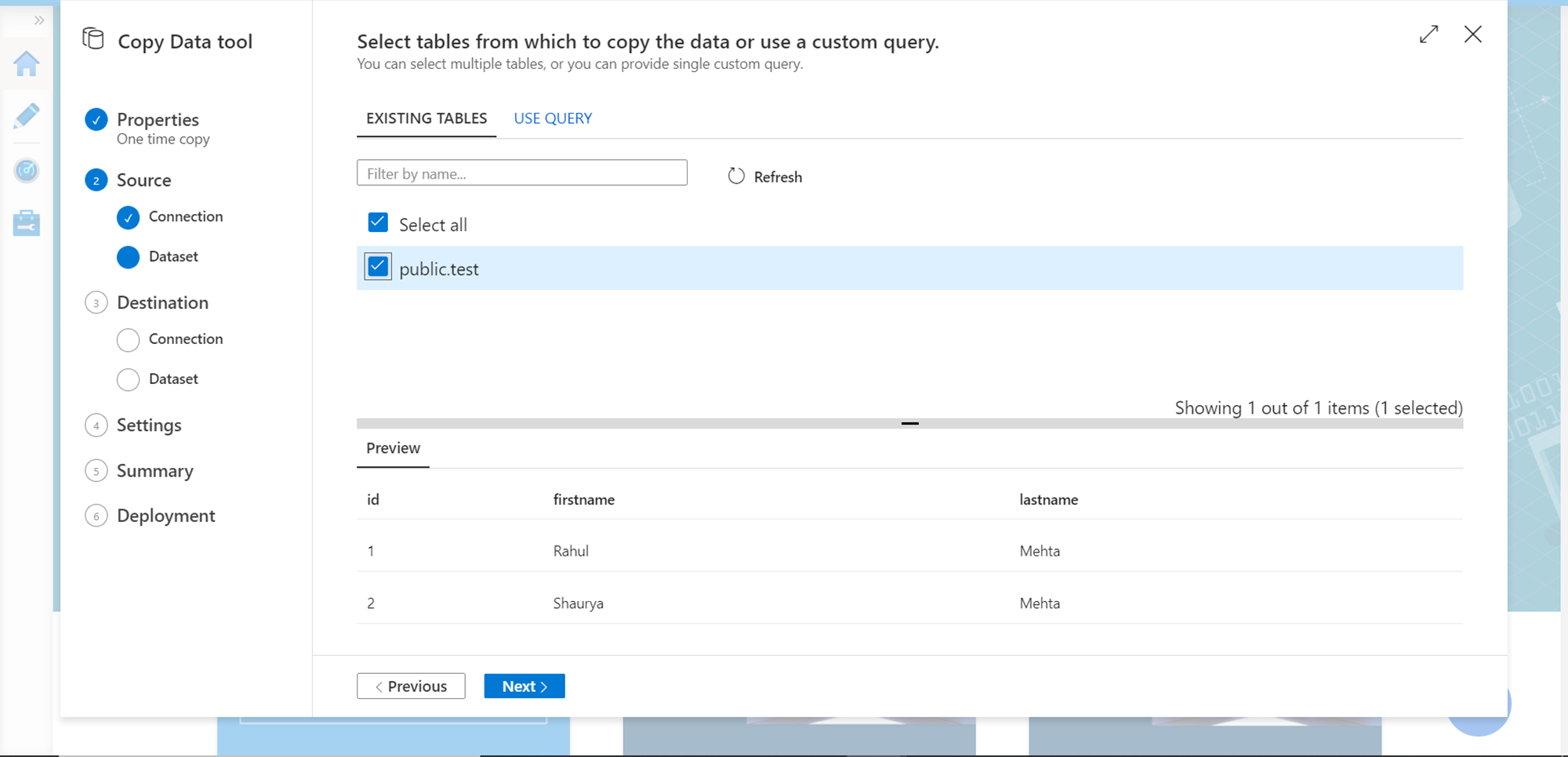Image resolution: width=1568 pixels, height=757 pixels.
Task: Open the Settings wizard step
Action: (149, 425)
